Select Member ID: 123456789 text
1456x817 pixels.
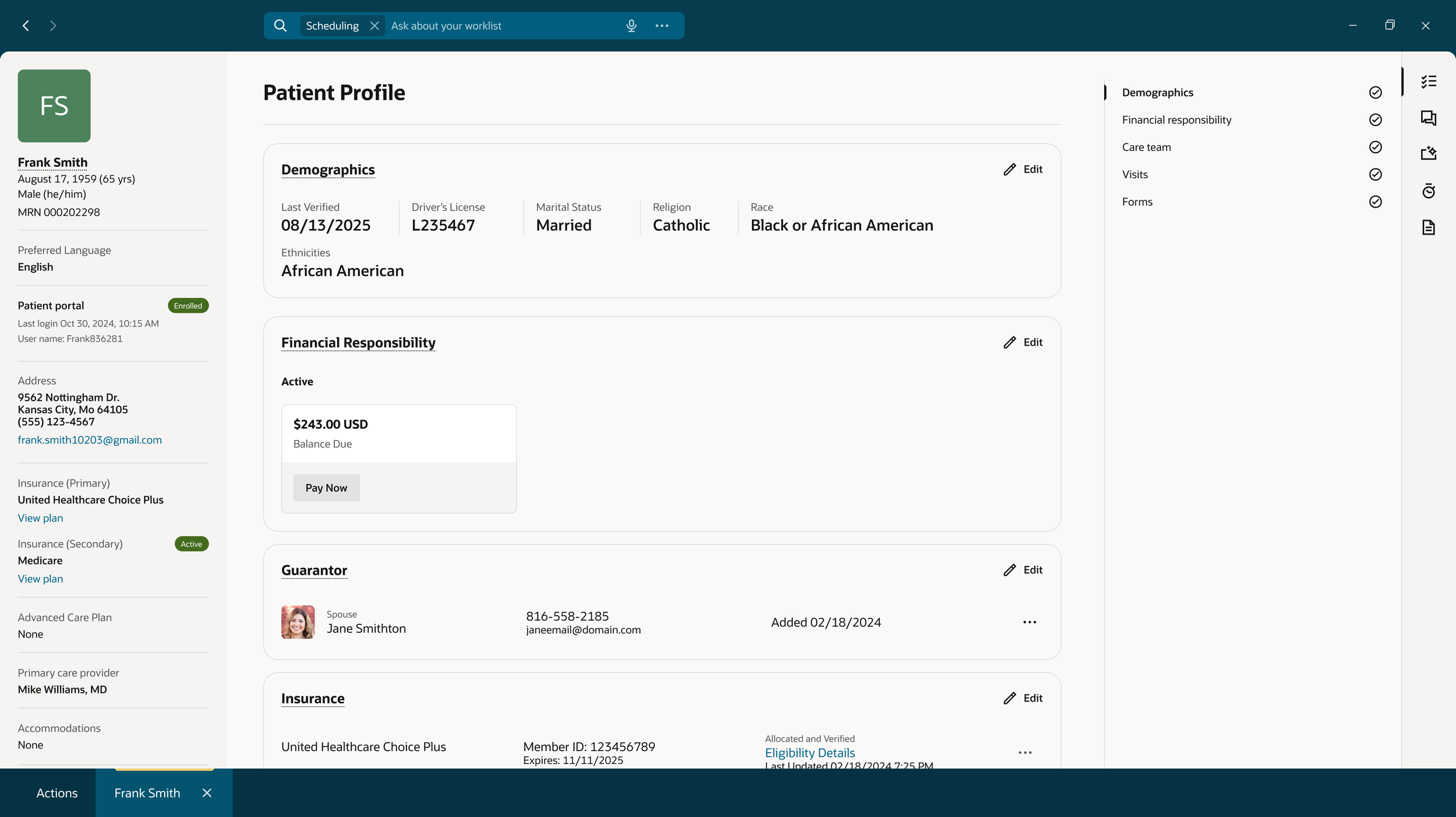[589, 746]
